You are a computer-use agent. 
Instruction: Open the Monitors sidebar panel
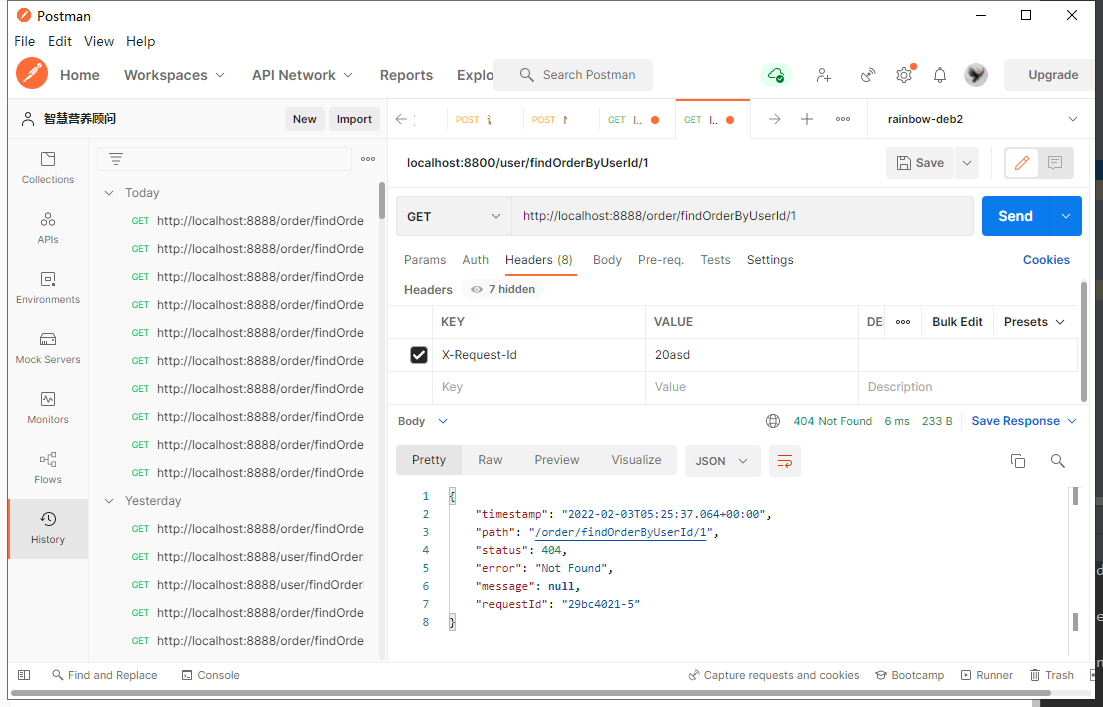click(48, 407)
